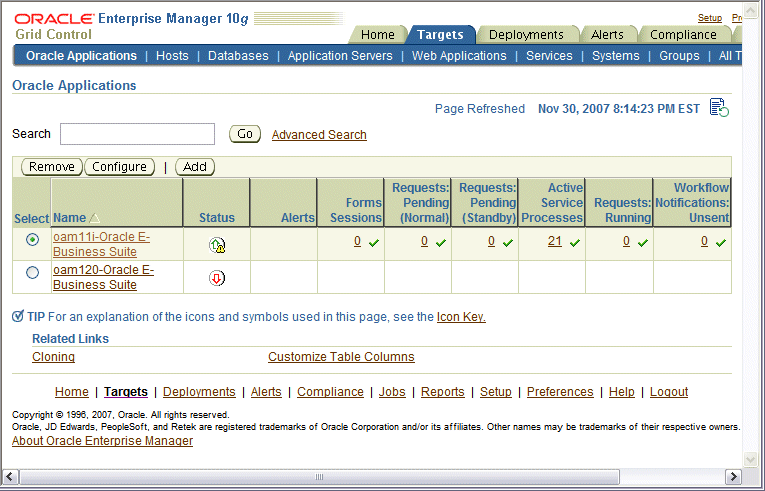Screen dimensions: 765x491
Task: Open the Application Servers subtab
Action: tap(340, 56)
